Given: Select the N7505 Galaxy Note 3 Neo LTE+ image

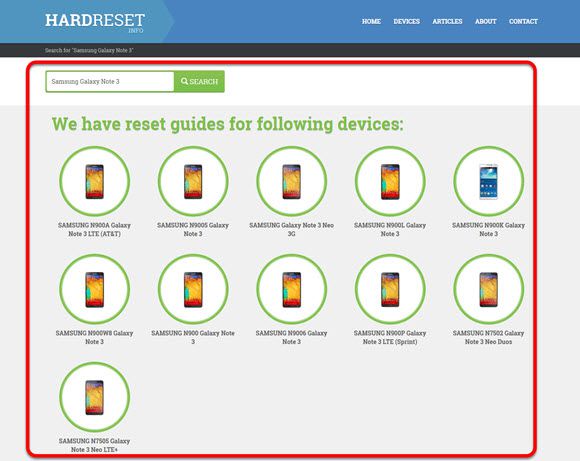Looking at the screenshot, I should [x=95, y=397].
